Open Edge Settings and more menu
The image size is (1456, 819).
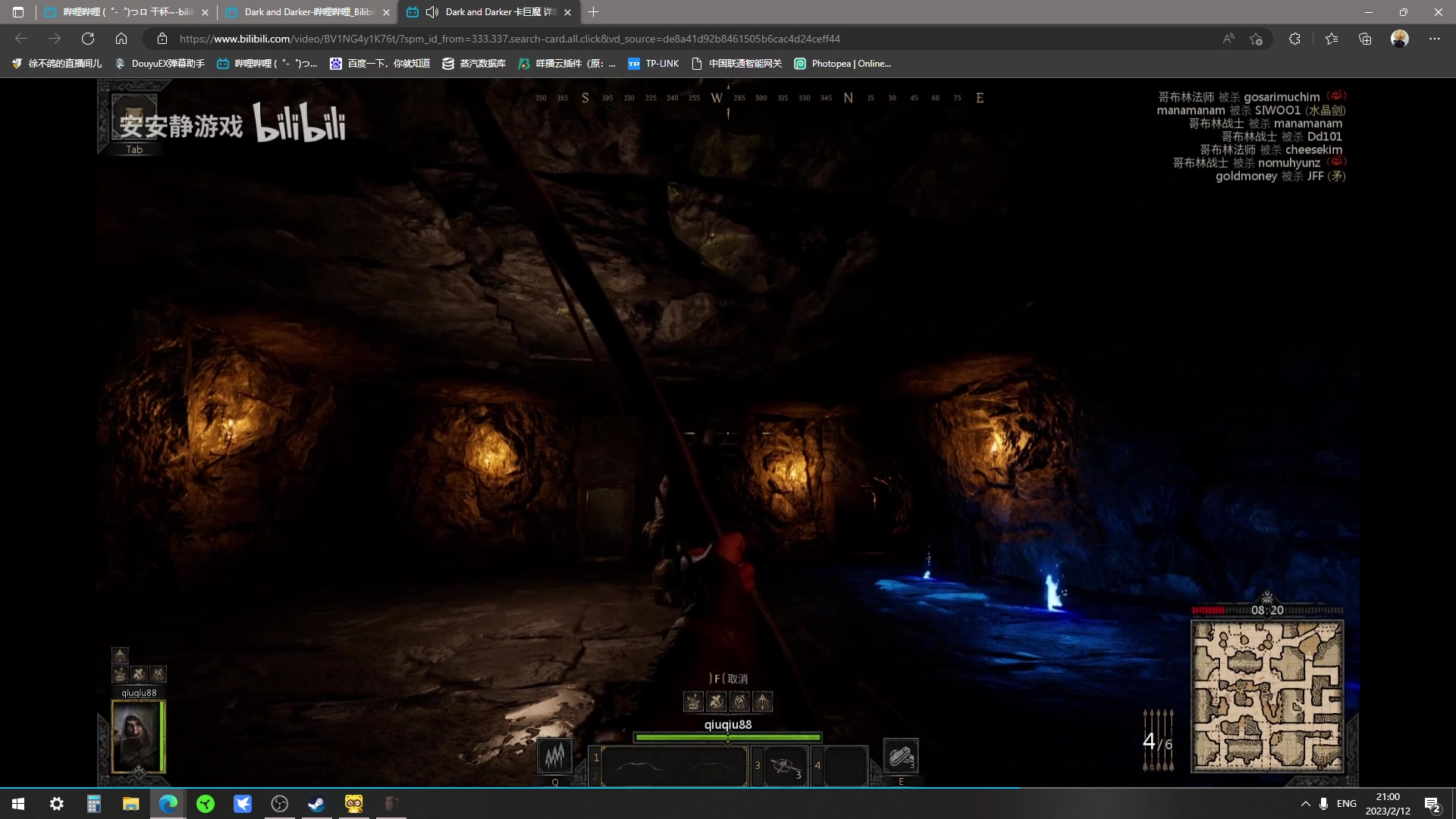tap(1434, 39)
